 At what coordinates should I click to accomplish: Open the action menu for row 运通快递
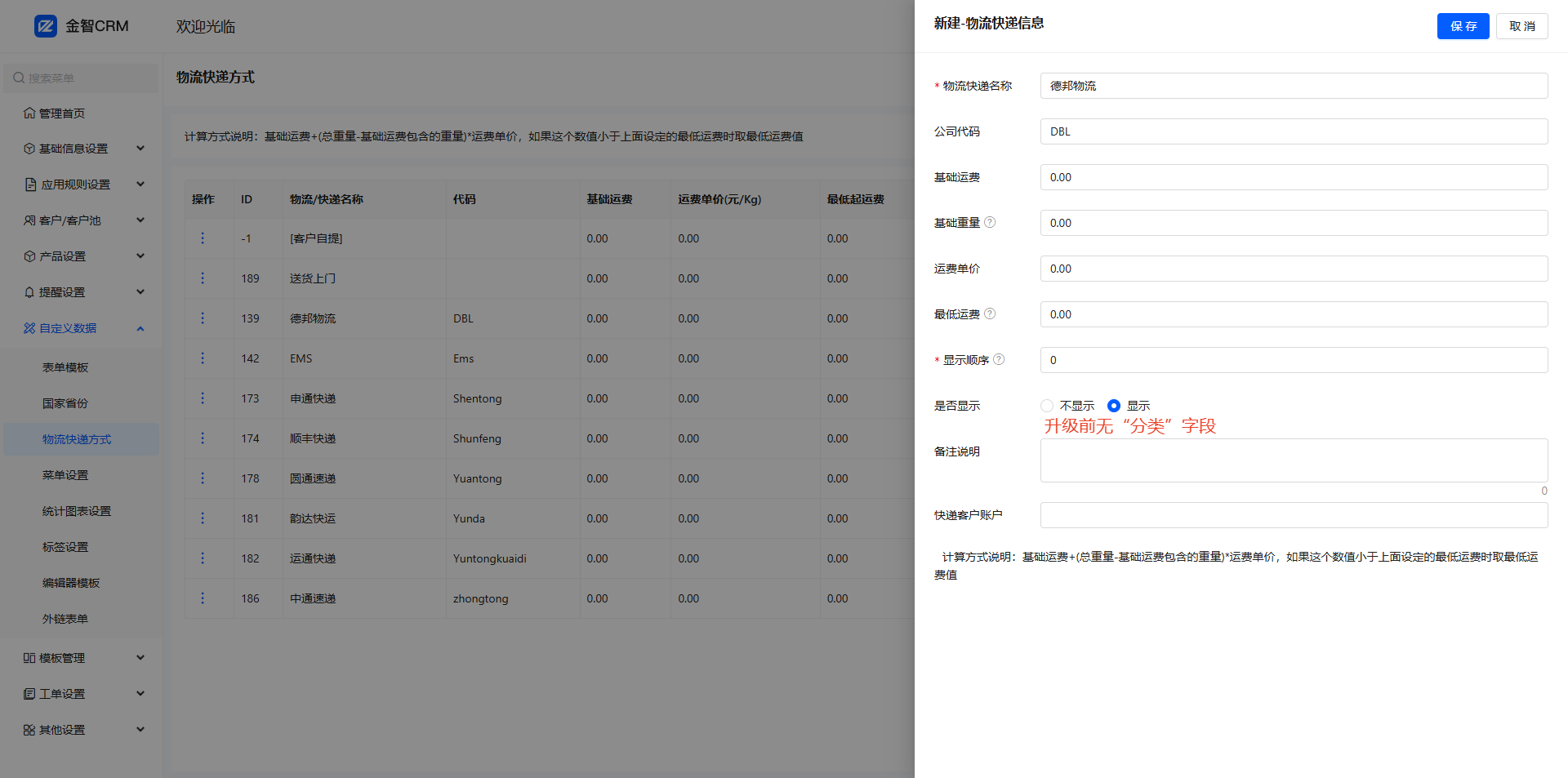click(203, 558)
